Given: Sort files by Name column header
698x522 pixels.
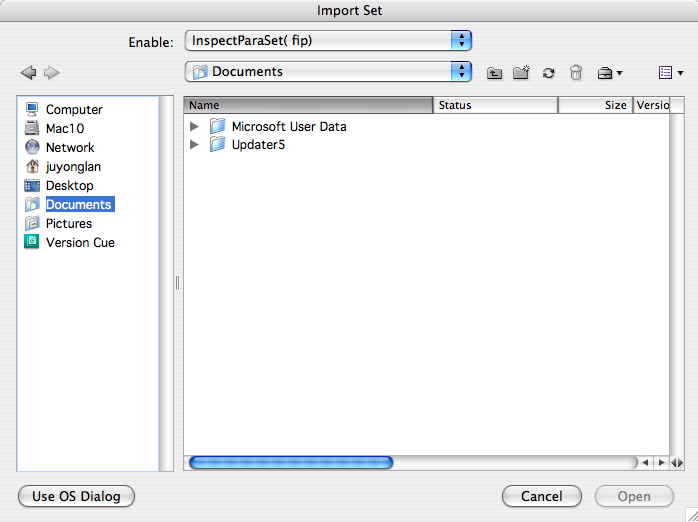Looking at the screenshot, I should click(308, 105).
